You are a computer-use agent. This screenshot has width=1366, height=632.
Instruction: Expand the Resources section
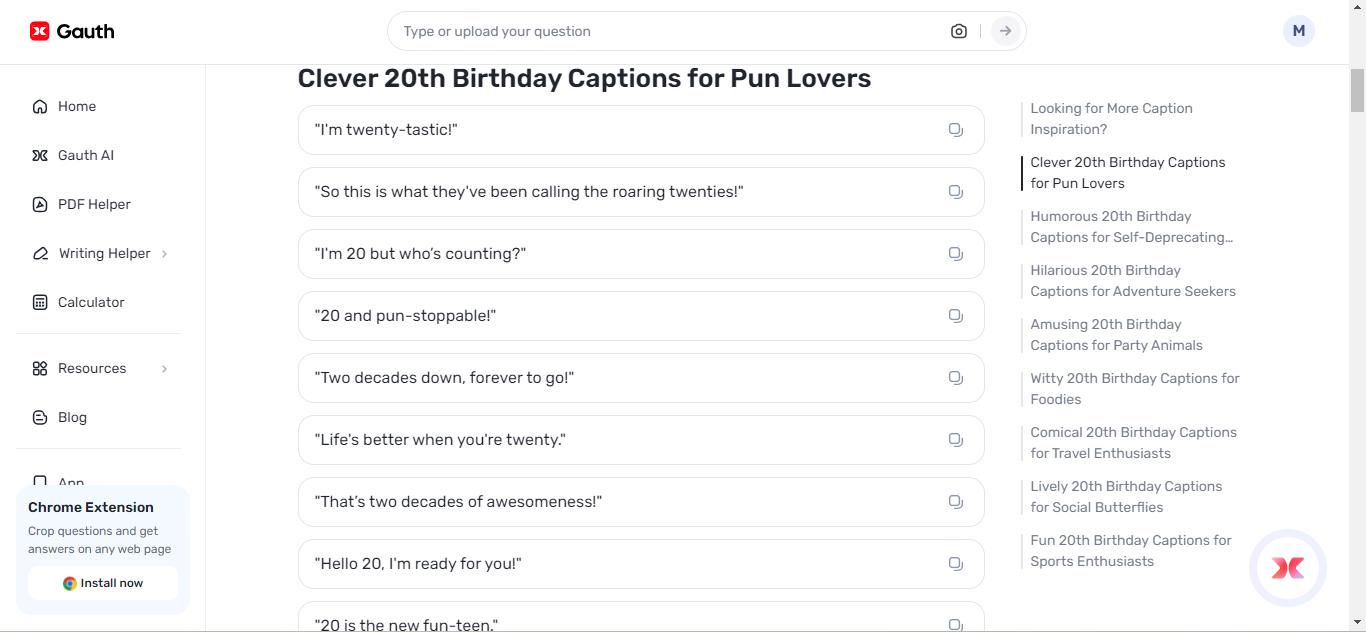click(92, 368)
